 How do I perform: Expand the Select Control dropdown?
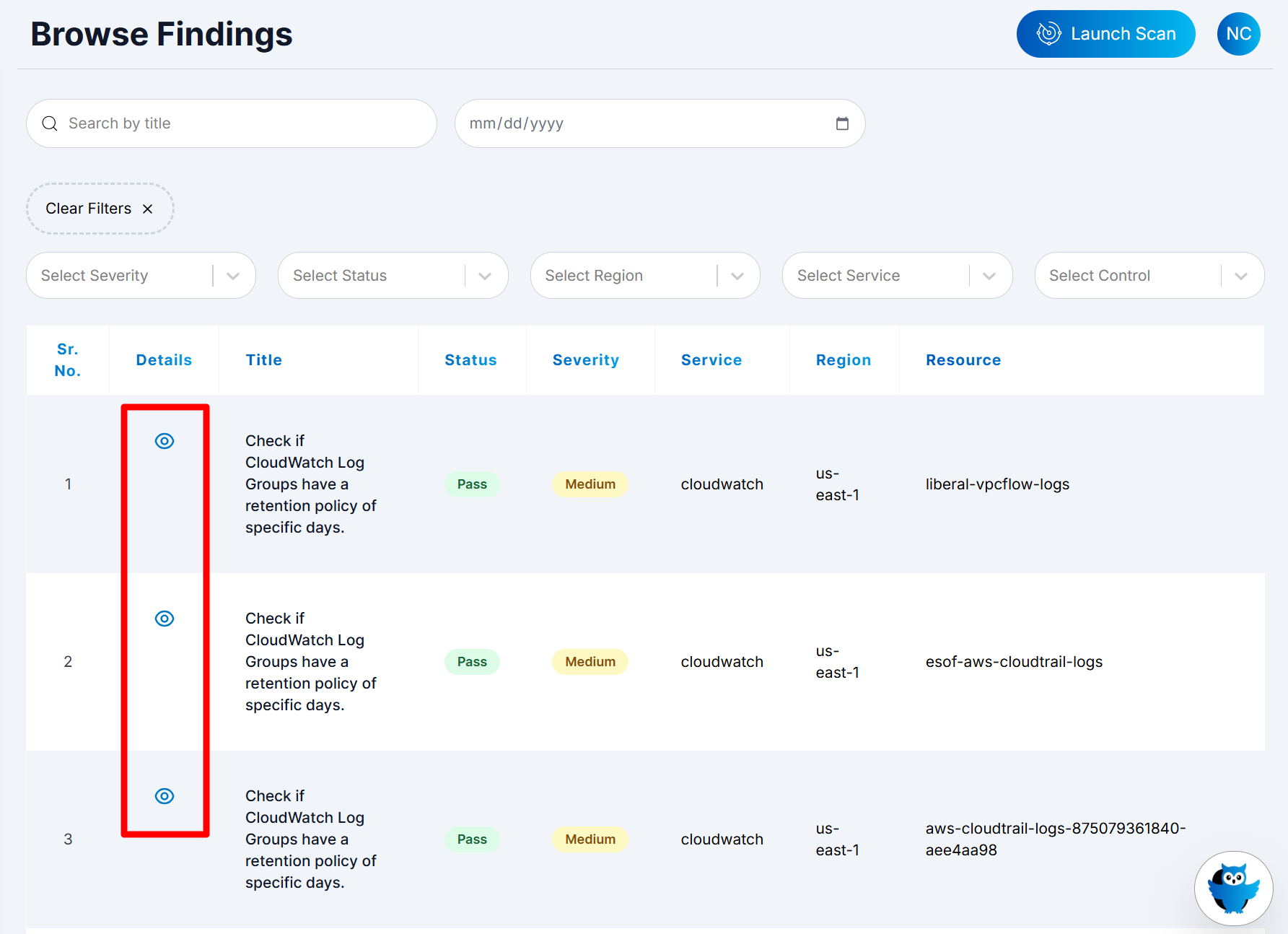pos(1240,276)
